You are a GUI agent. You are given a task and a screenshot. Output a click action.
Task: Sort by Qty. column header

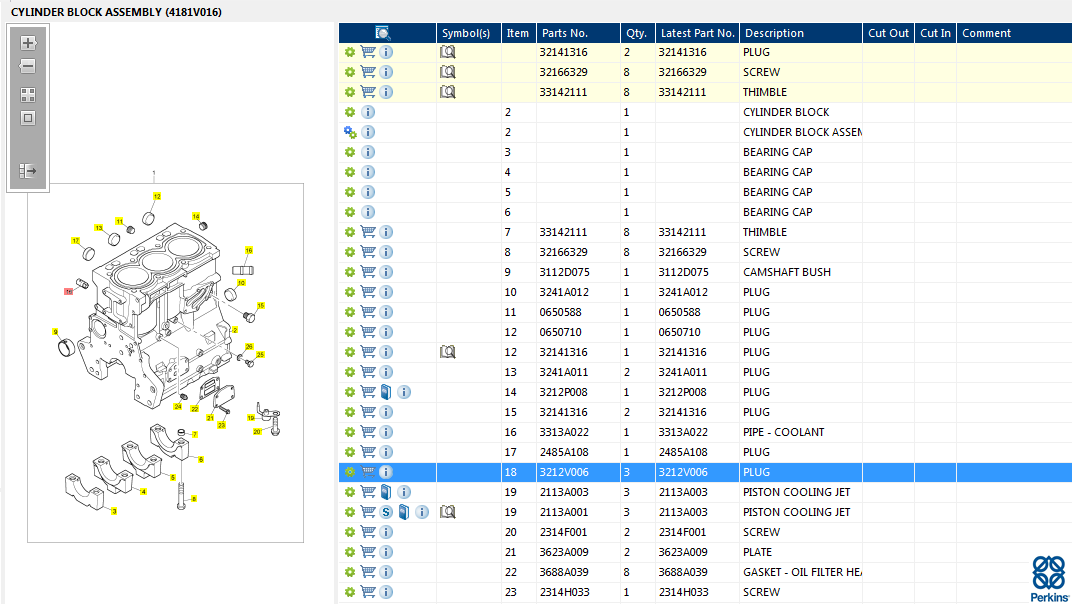[637, 33]
